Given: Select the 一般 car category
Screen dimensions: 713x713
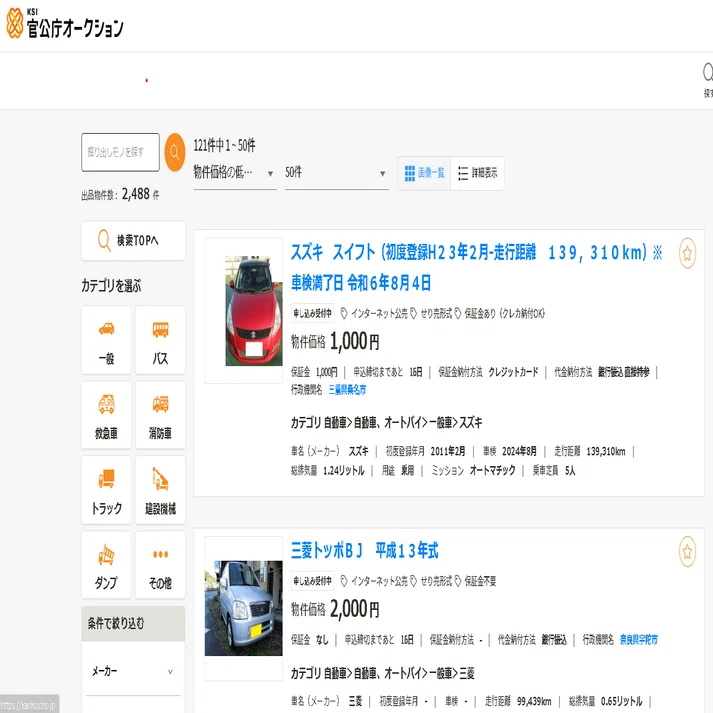Looking at the screenshot, I should tap(106, 340).
